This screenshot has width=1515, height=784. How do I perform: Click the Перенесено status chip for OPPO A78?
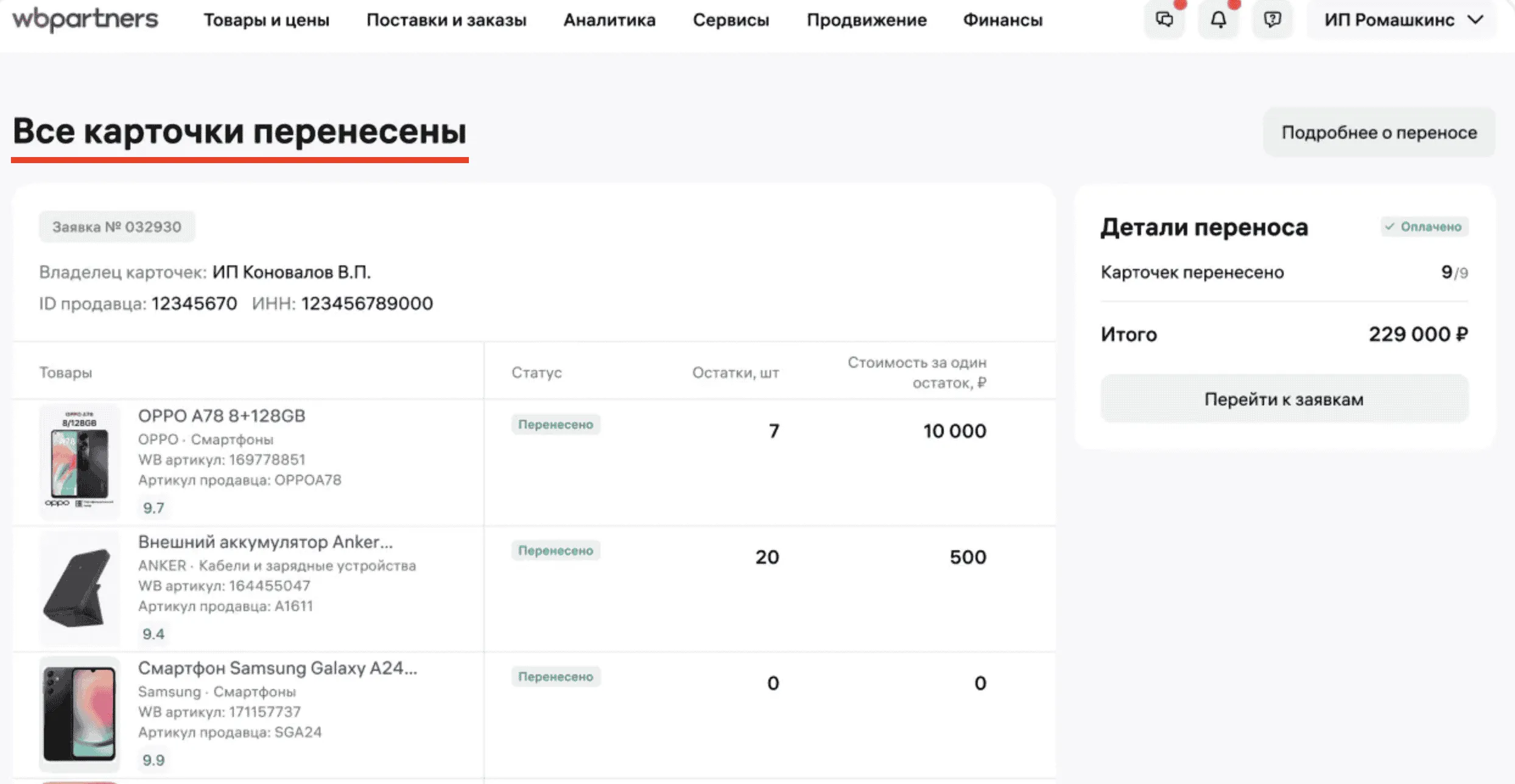point(555,424)
